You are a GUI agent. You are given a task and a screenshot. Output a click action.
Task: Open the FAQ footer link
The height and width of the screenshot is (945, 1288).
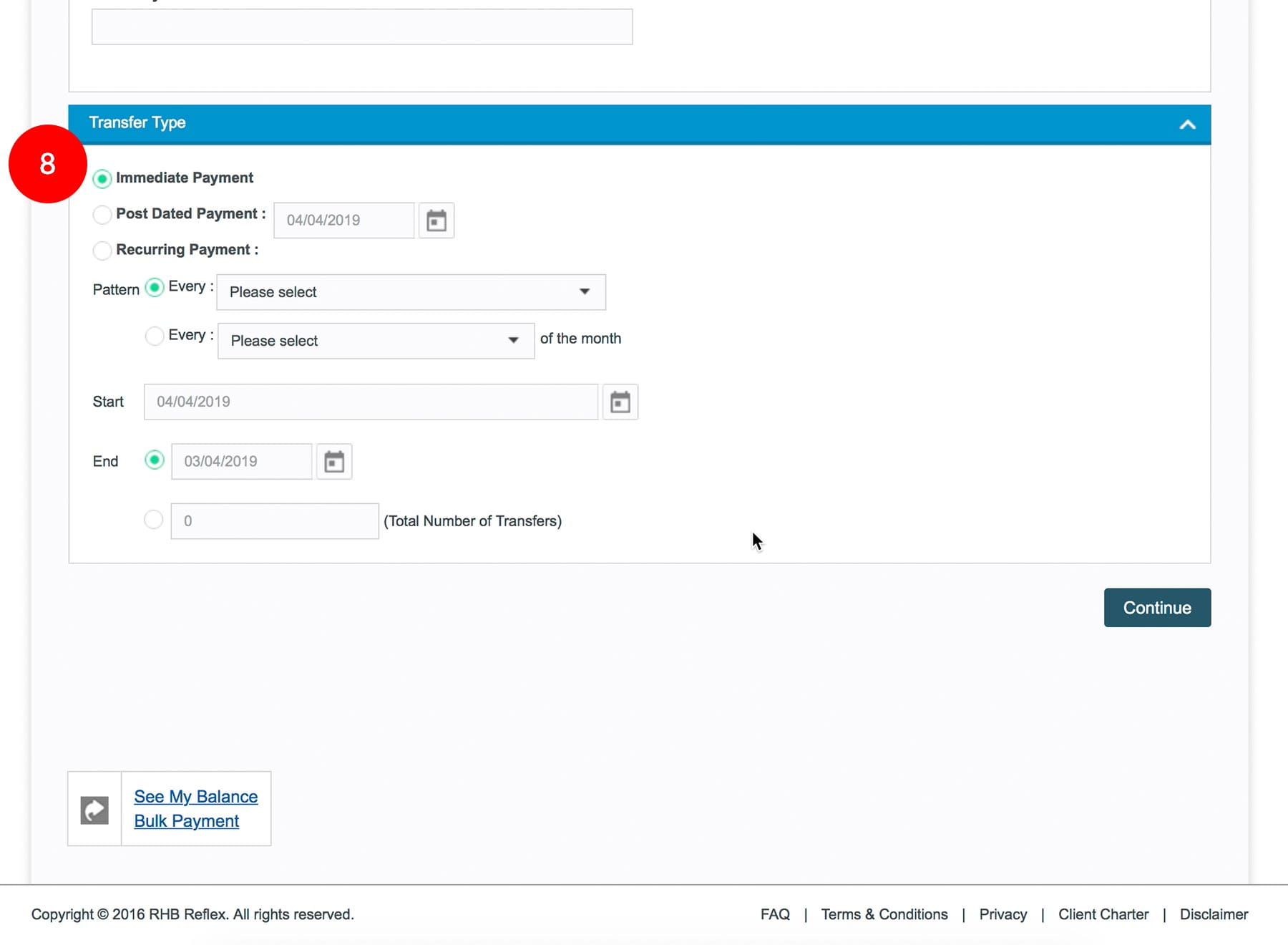775,914
